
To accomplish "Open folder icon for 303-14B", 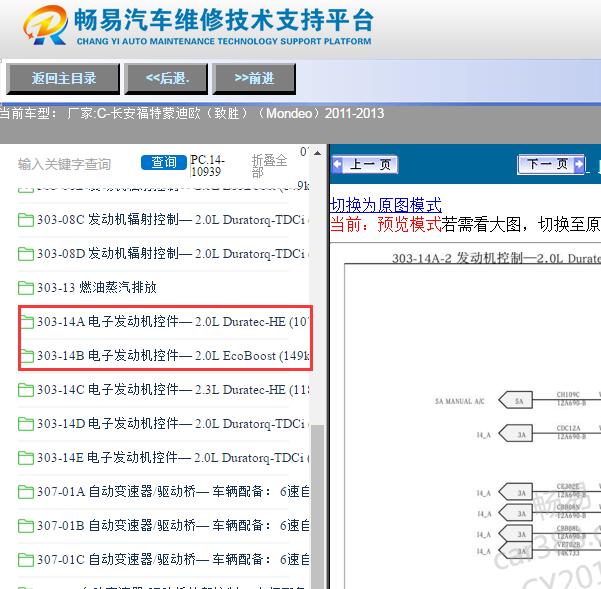I will coord(26,356).
